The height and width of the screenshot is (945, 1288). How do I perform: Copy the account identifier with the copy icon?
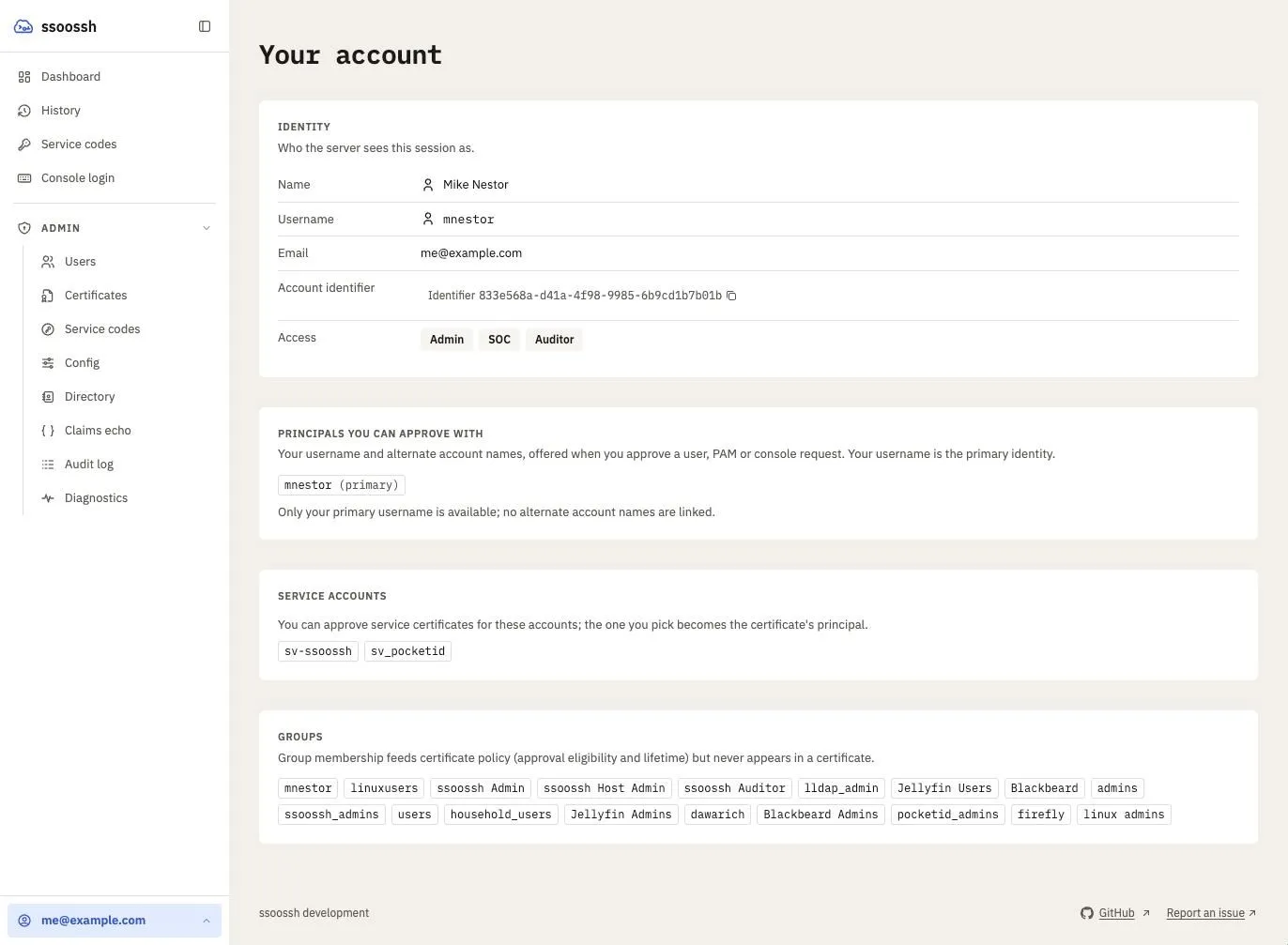click(x=731, y=296)
